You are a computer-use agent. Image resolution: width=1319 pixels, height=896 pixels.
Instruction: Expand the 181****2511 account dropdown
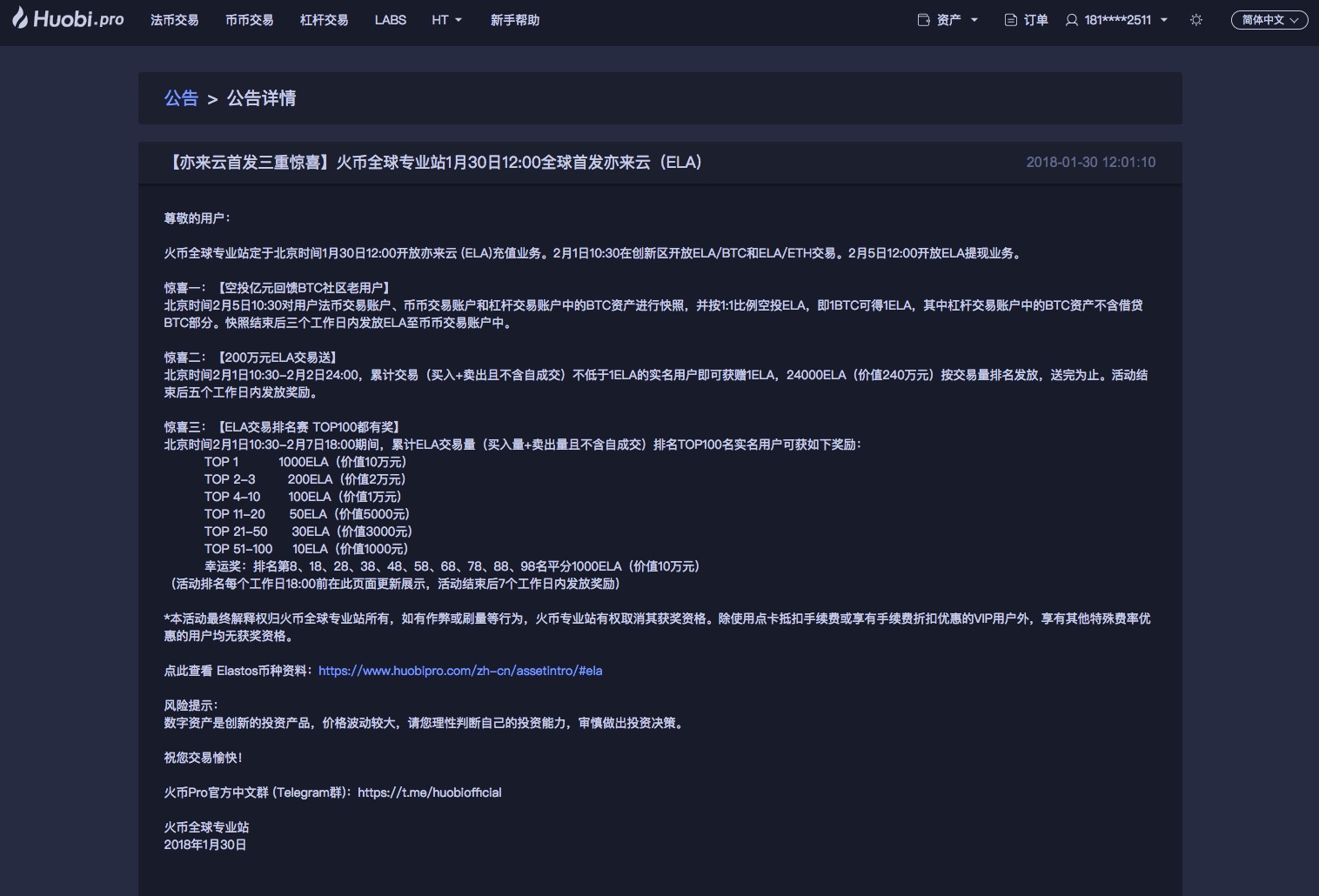[1117, 20]
